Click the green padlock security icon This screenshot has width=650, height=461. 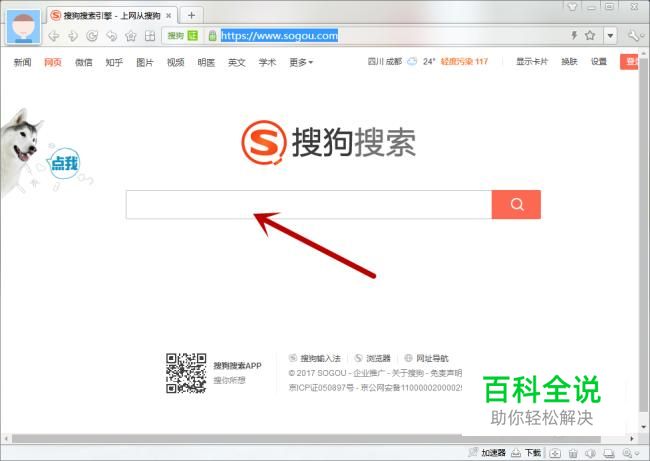212,36
